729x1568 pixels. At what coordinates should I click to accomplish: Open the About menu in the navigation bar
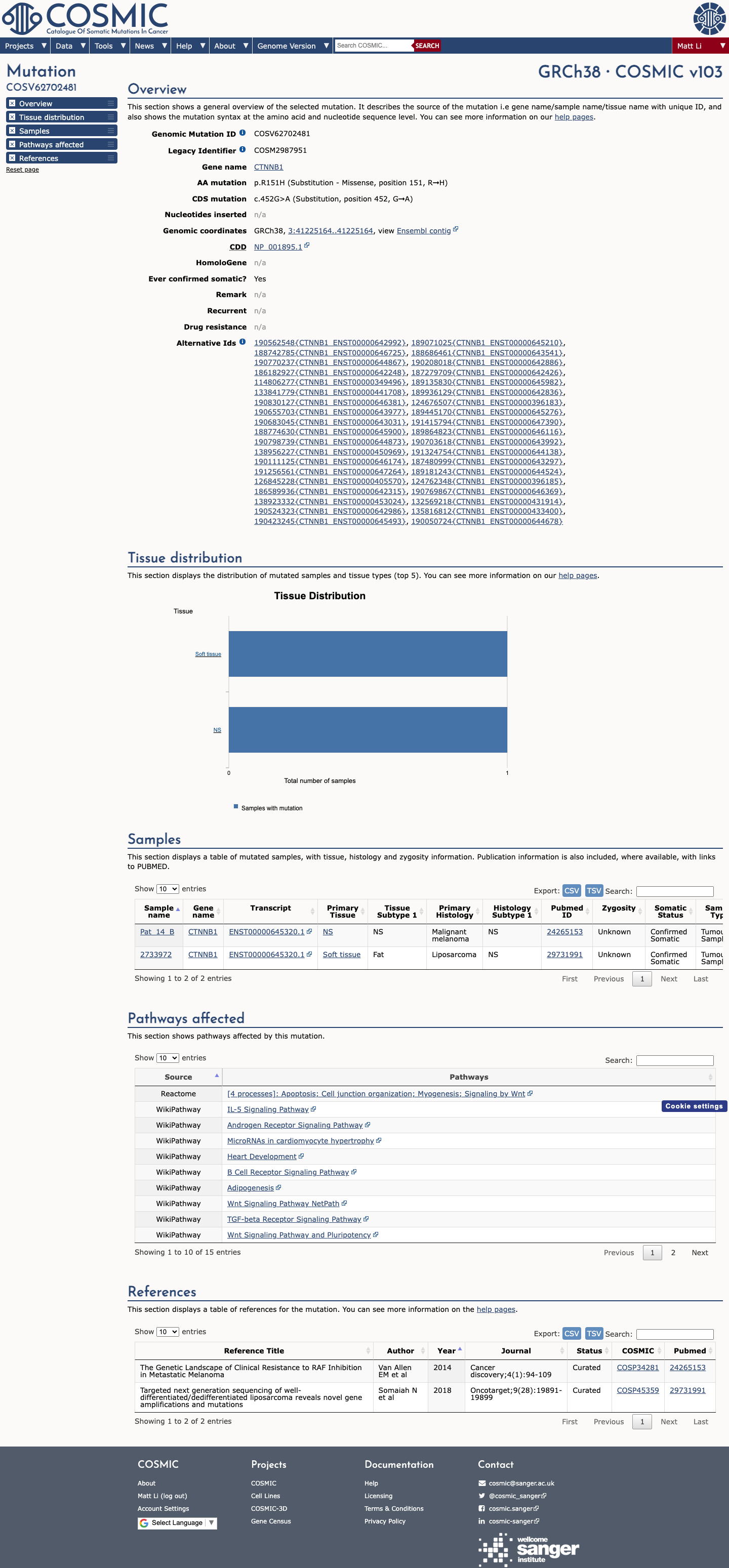pos(231,46)
